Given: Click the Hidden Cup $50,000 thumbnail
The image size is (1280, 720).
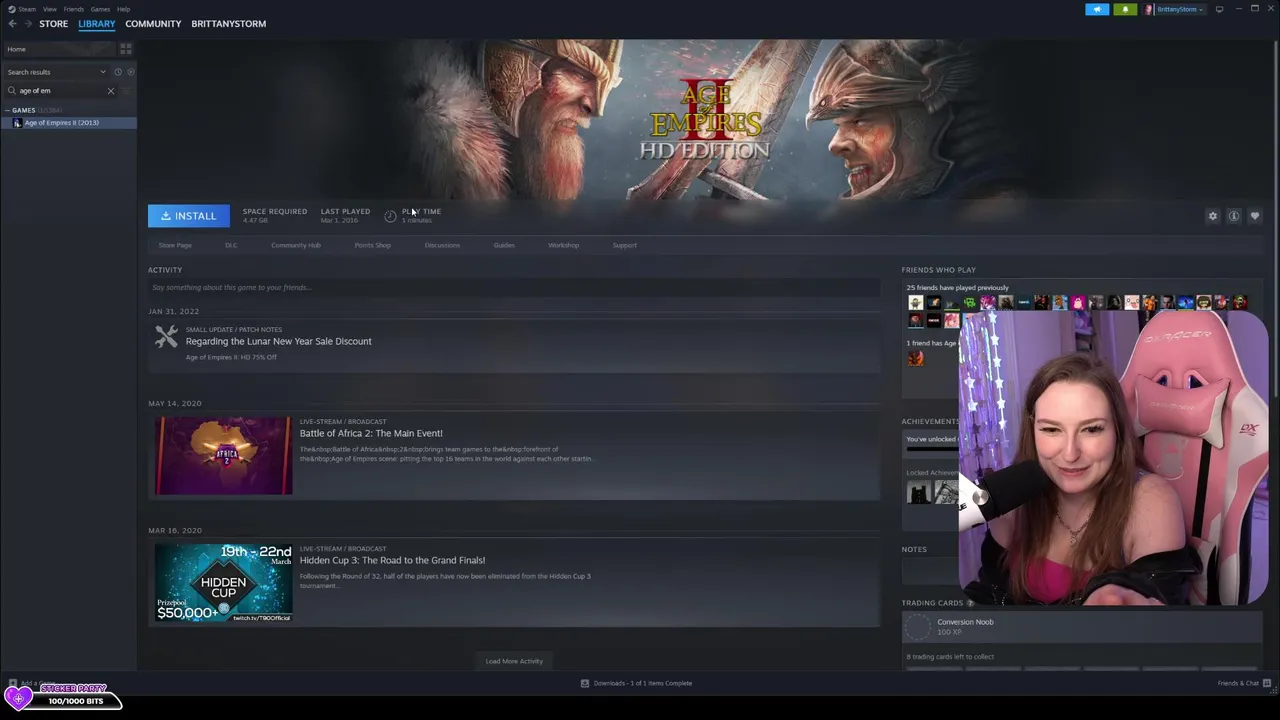Looking at the screenshot, I should click(224, 583).
